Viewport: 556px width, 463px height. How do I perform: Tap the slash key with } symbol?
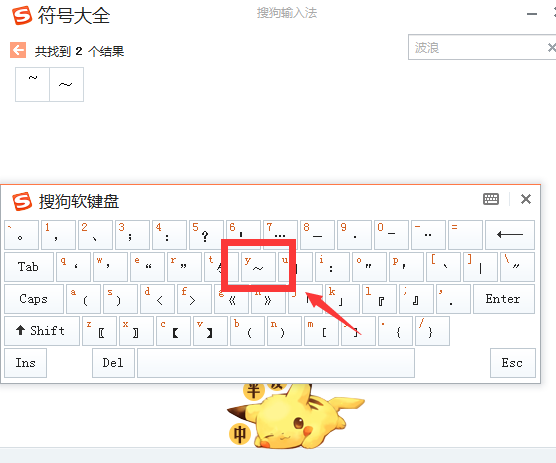432,331
